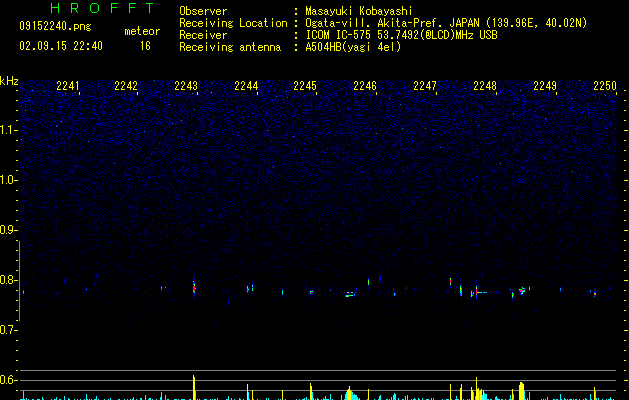Click the HROFFT title text
This screenshot has height=400, width=629.
point(103,8)
